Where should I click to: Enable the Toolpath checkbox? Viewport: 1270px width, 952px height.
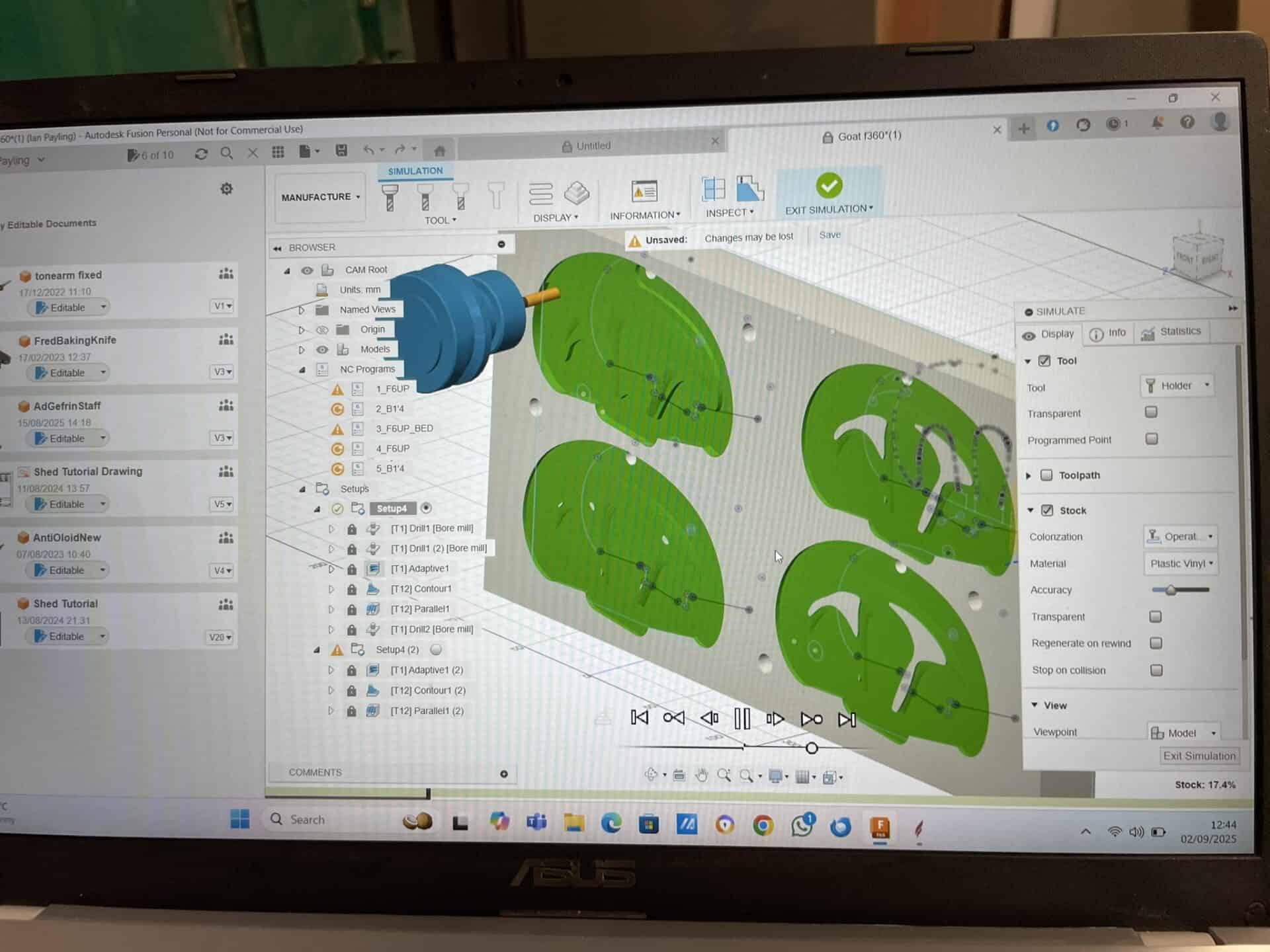[1046, 475]
